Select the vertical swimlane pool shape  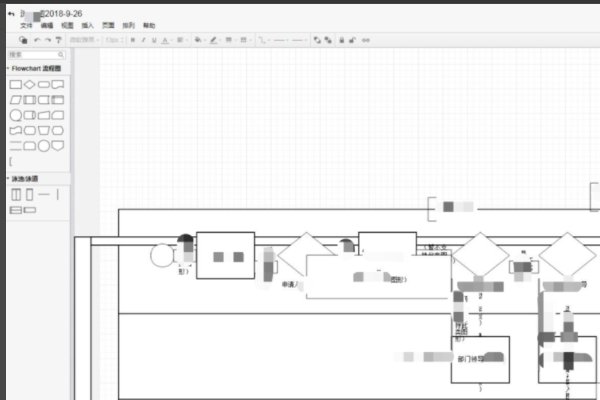pos(16,194)
